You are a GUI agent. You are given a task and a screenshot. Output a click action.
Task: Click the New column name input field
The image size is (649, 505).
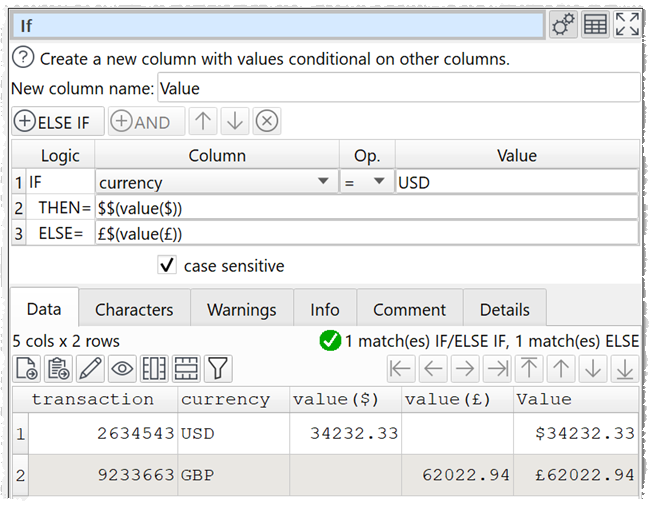[398, 88]
